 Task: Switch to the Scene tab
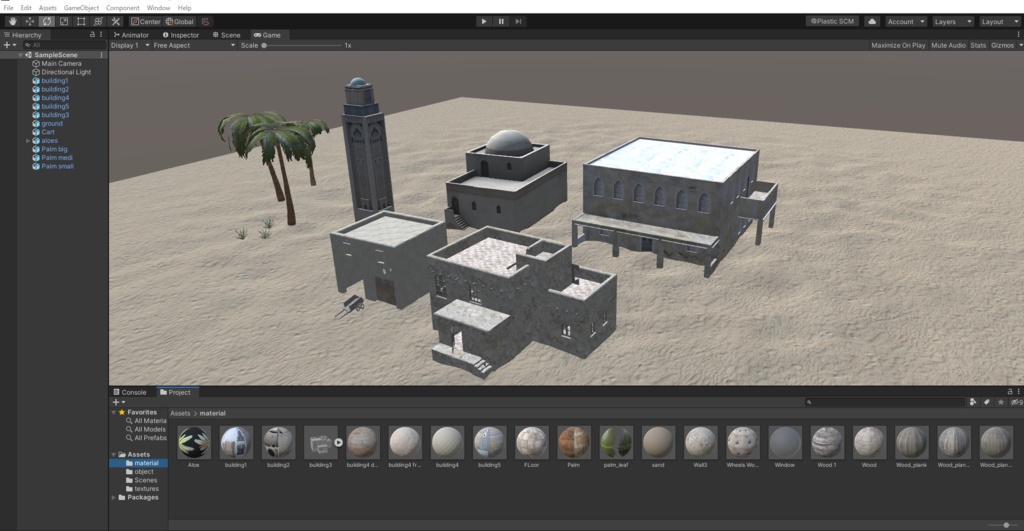pos(227,35)
